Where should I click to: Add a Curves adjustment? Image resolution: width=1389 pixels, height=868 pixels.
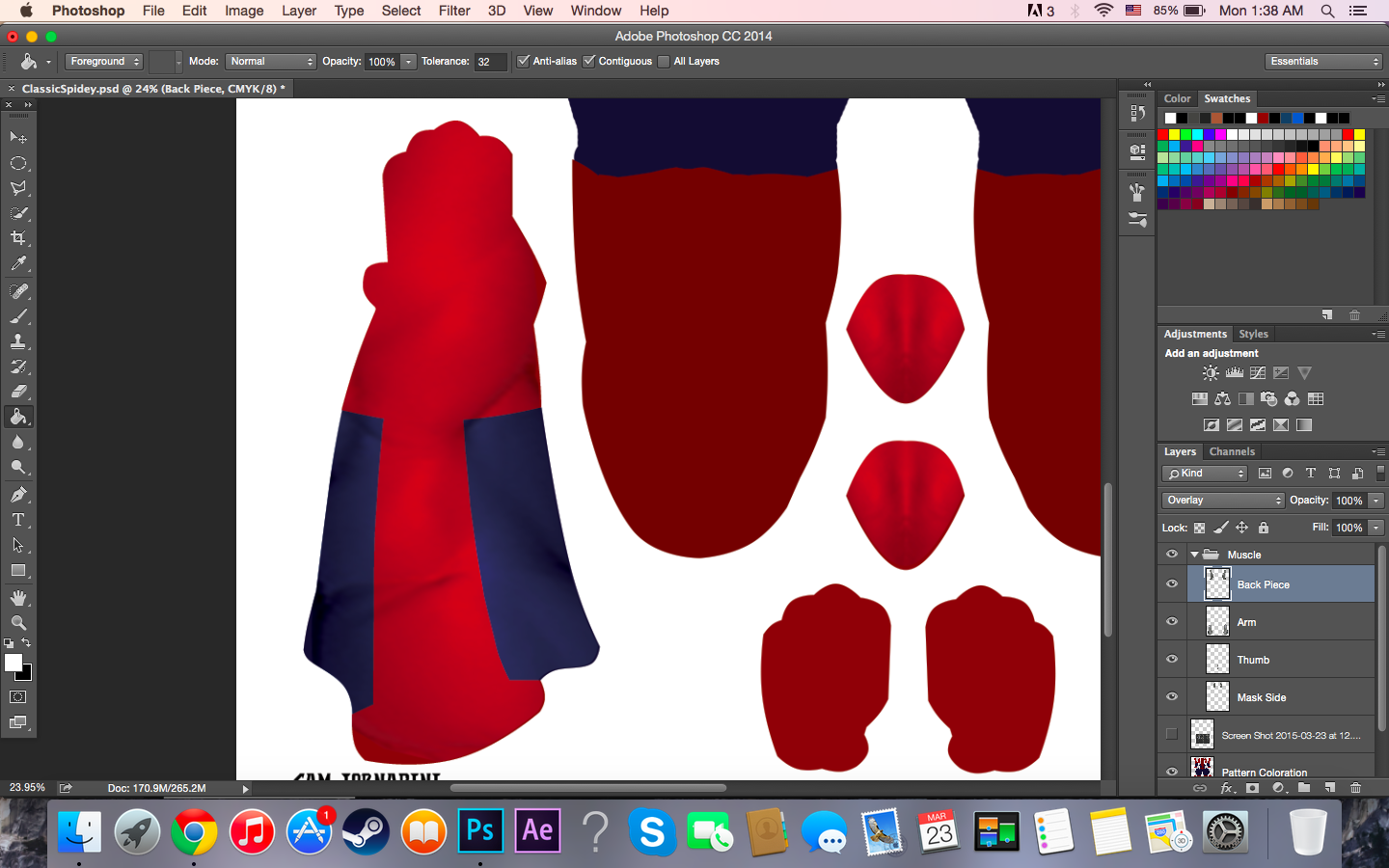click(1258, 373)
